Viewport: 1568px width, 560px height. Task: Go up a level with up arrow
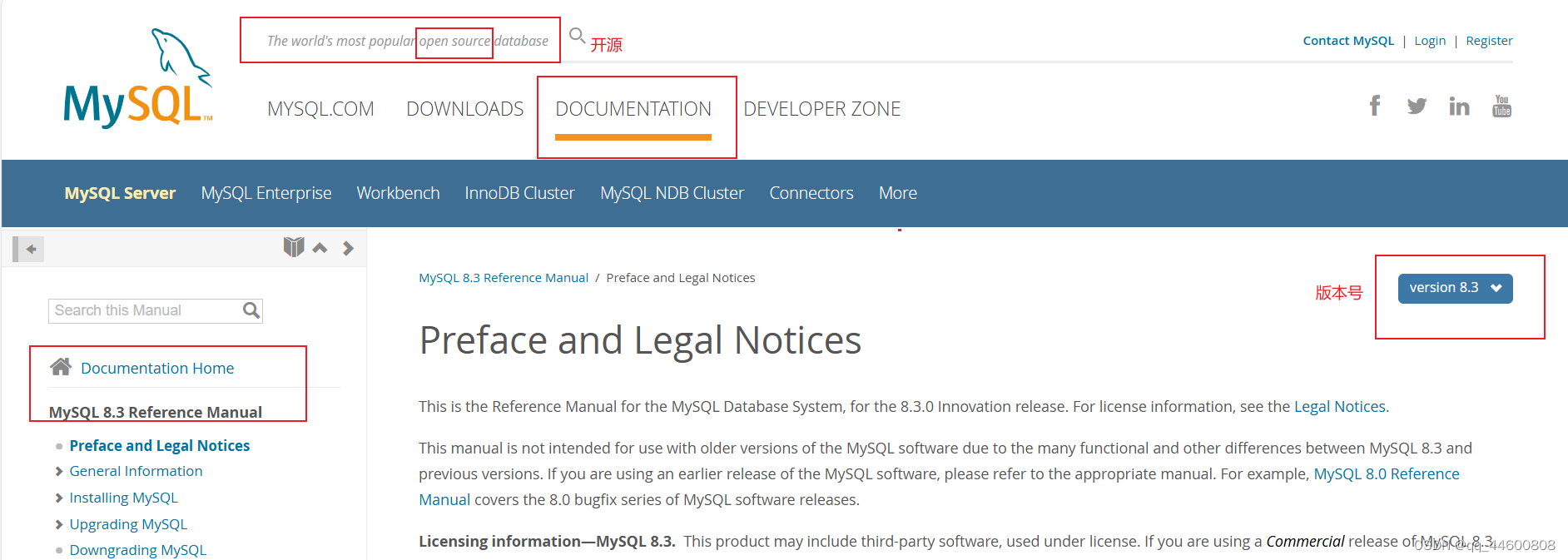[320, 248]
